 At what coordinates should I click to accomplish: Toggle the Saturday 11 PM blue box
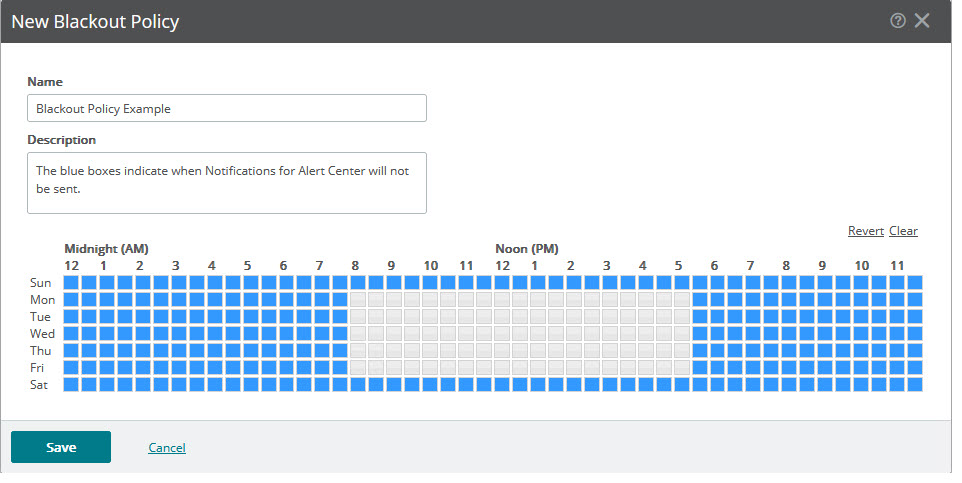pyautogui.click(x=897, y=384)
